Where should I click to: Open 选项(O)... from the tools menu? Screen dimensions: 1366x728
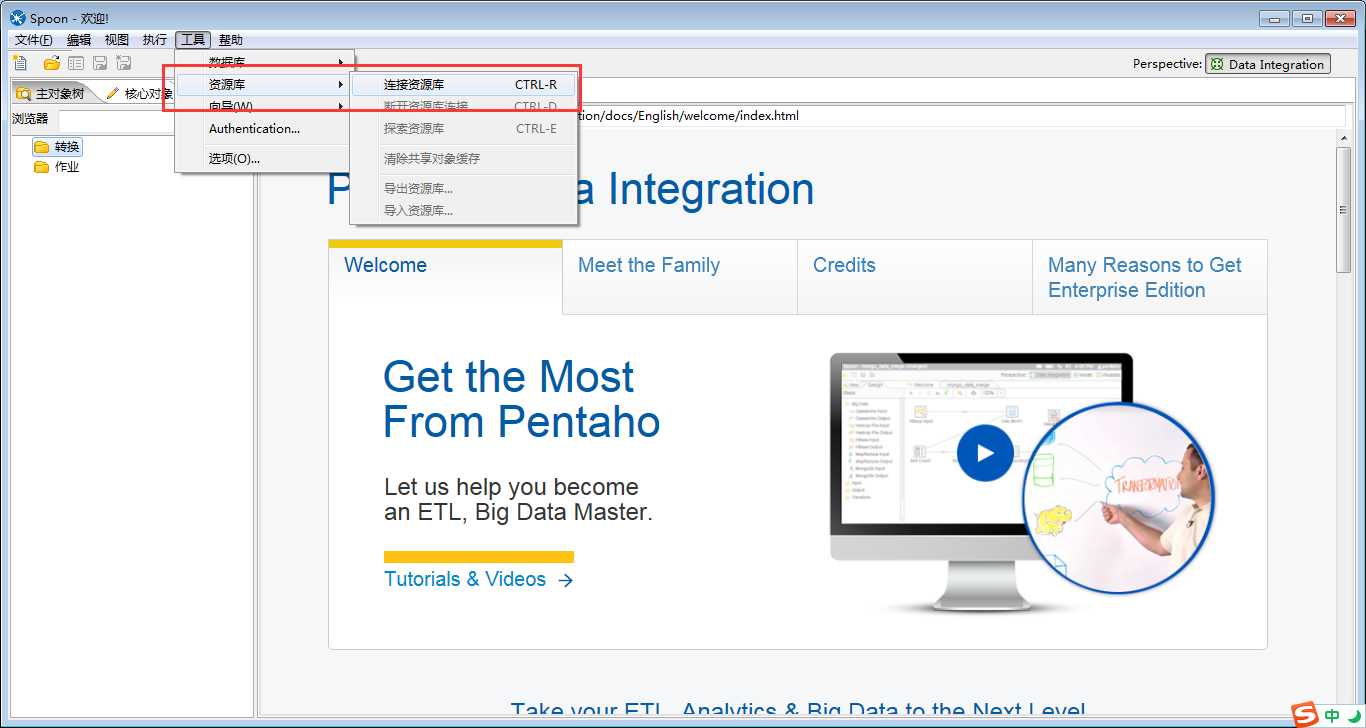click(x=264, y=159)
